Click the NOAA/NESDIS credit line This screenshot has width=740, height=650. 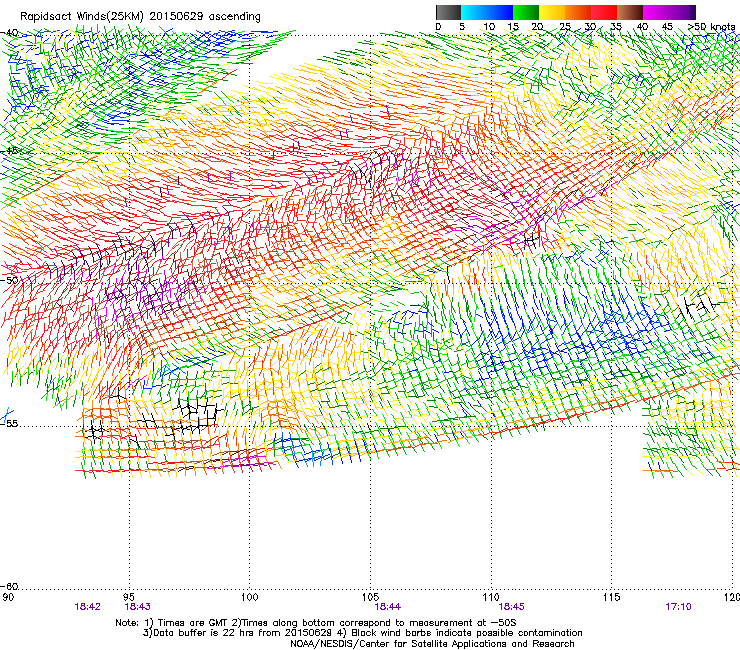click(432, 644)
